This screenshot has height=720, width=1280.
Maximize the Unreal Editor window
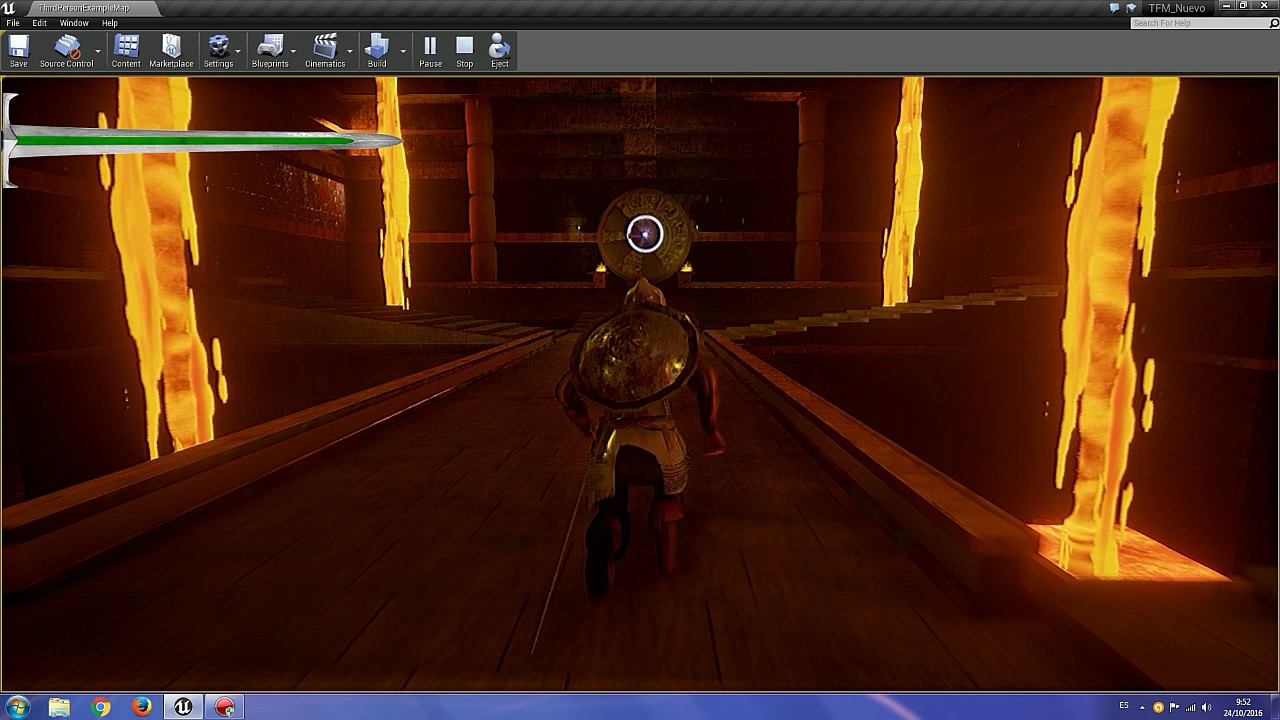(x=1244, y=6)
